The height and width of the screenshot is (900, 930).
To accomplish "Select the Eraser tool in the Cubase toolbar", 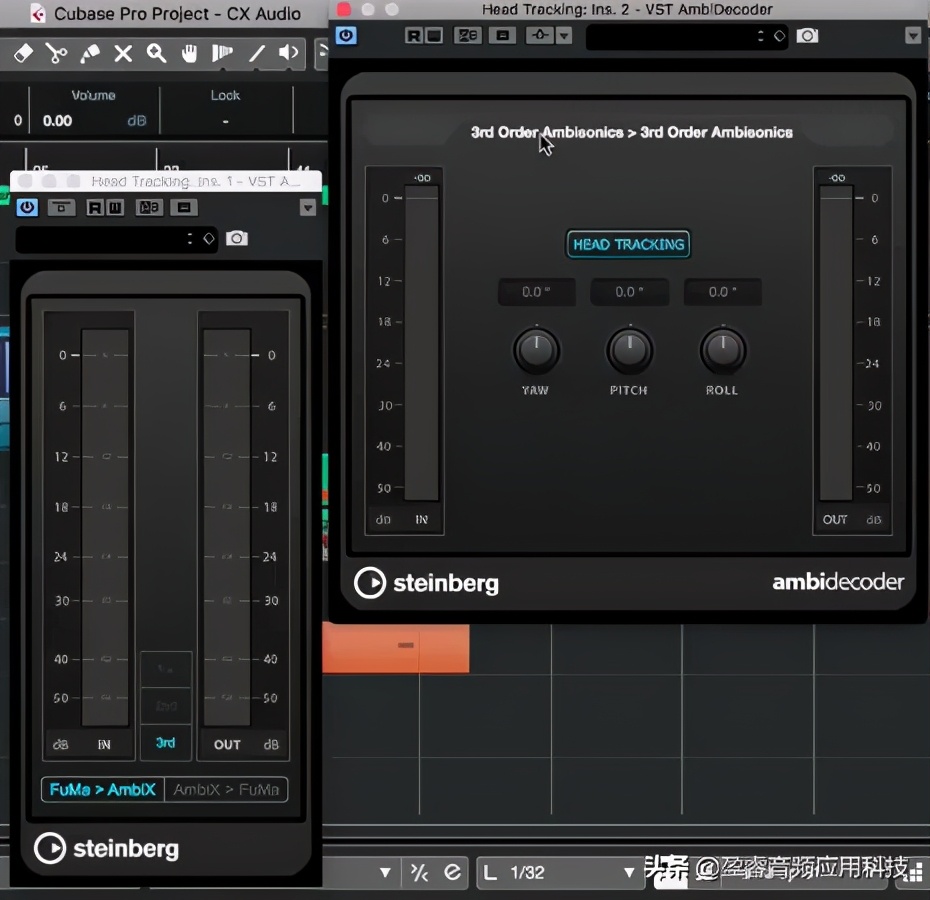I will tap(22, 54).
